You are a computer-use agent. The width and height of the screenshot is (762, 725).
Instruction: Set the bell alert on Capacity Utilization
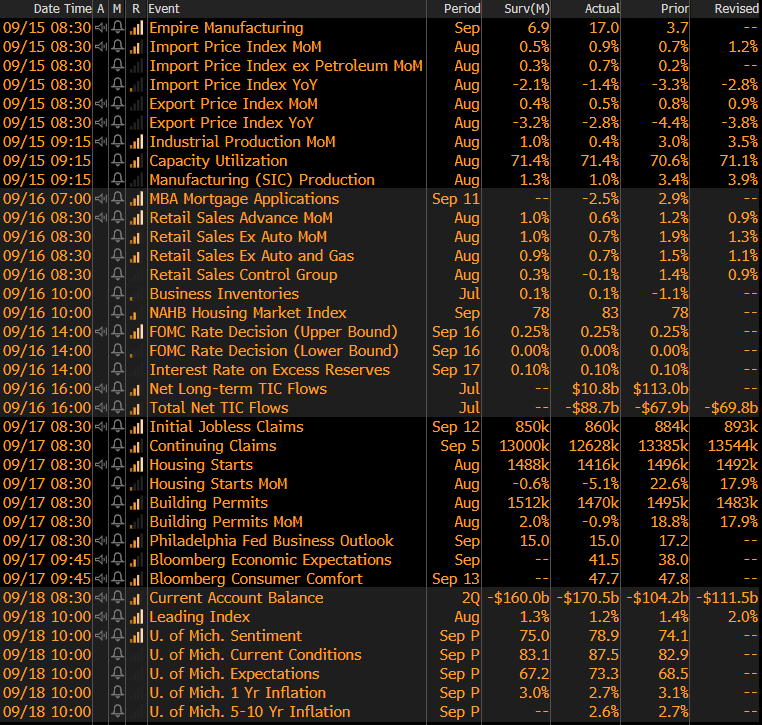(x=117, y=160)
